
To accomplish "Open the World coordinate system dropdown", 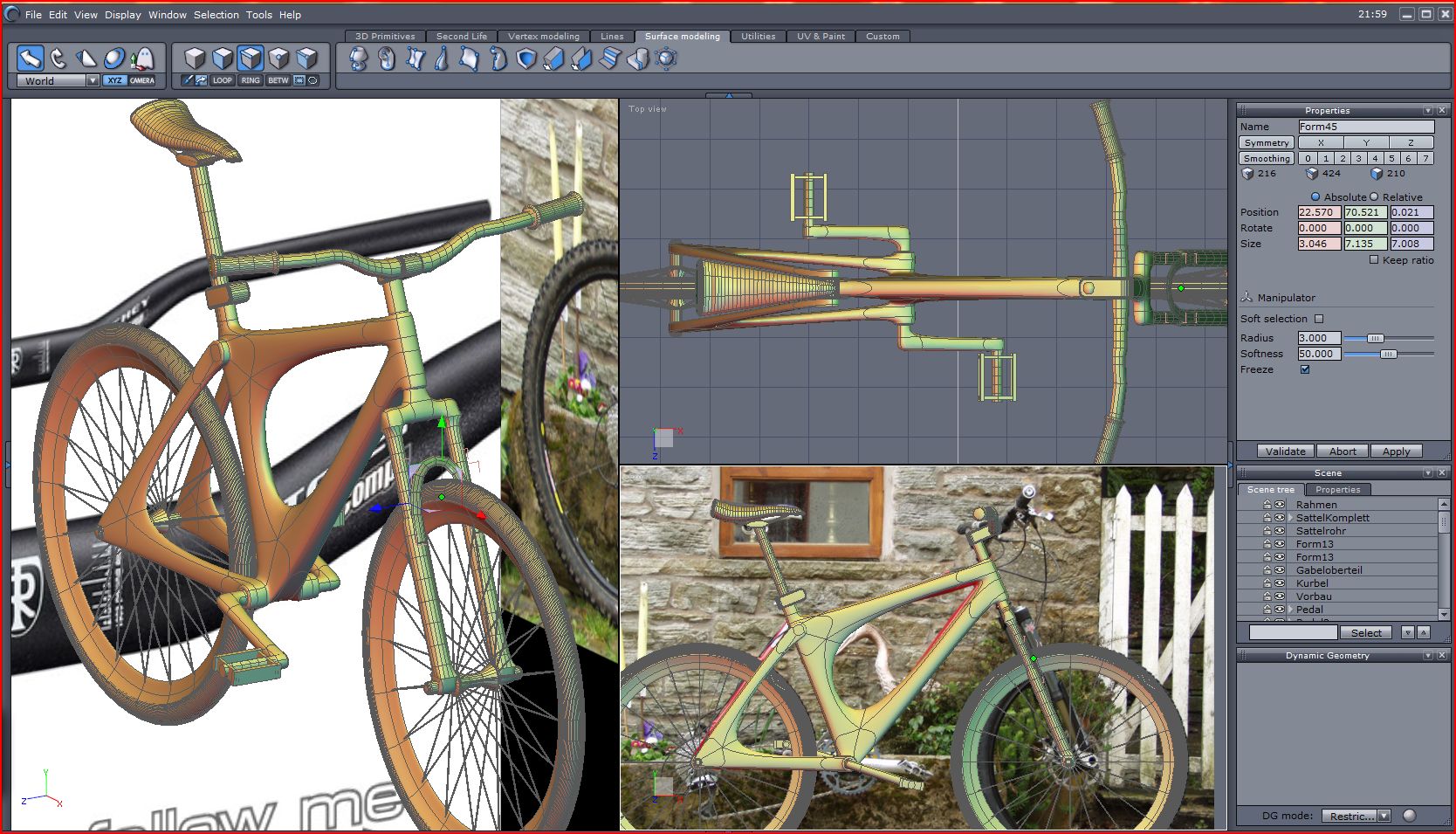I will (93, 80).
